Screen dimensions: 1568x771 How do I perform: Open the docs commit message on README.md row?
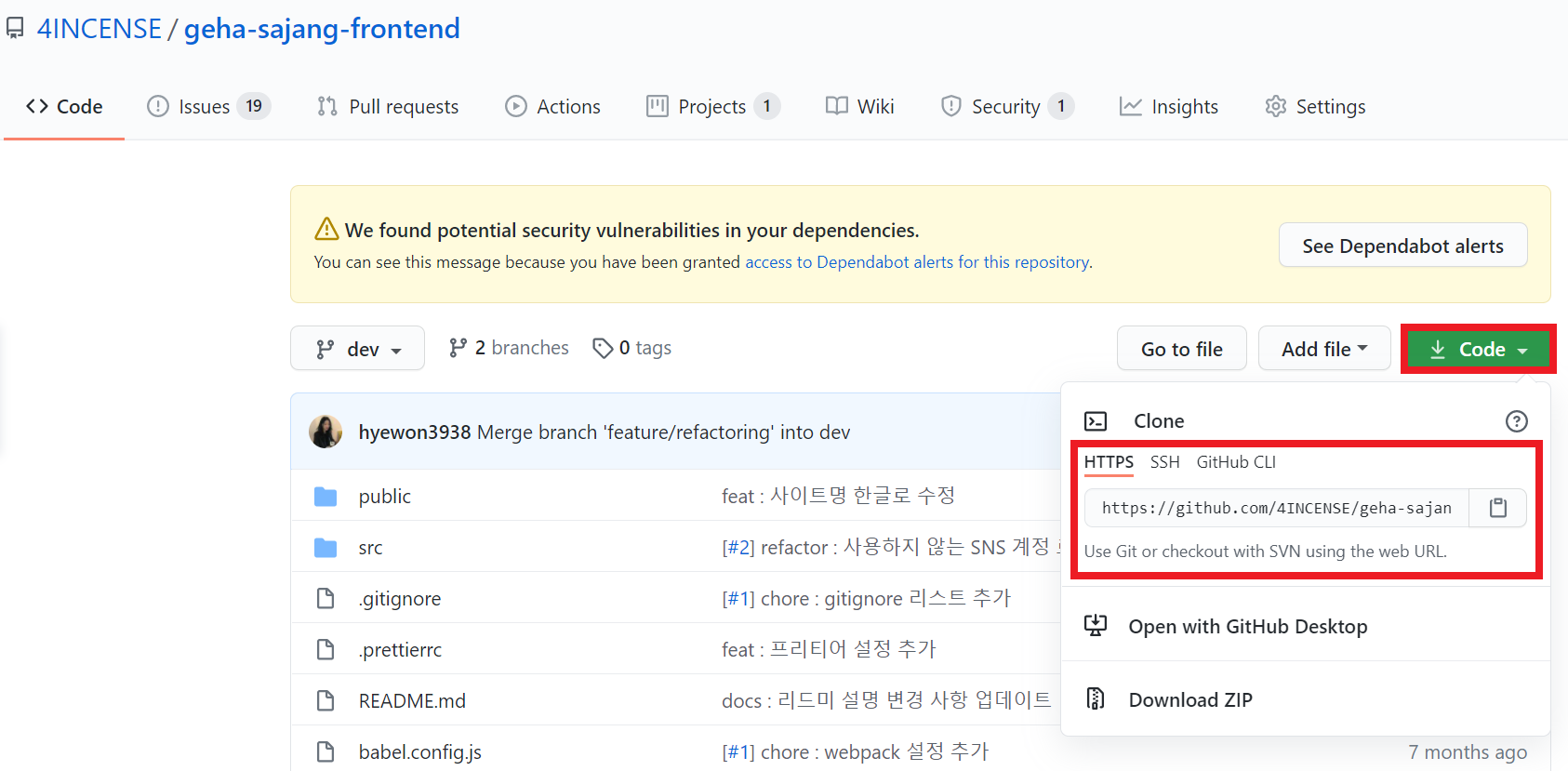[886, 700]
